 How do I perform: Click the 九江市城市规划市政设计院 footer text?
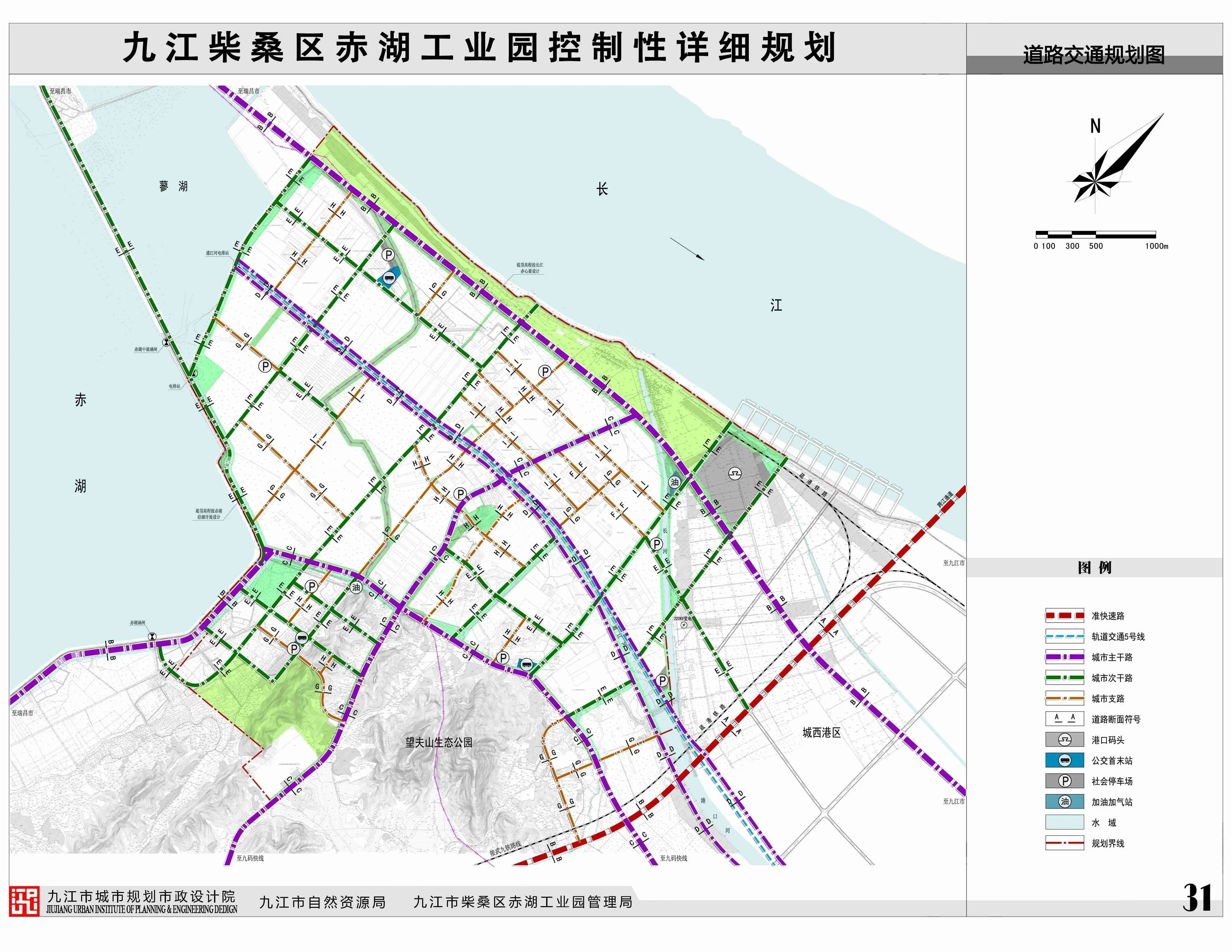(141, 897)
